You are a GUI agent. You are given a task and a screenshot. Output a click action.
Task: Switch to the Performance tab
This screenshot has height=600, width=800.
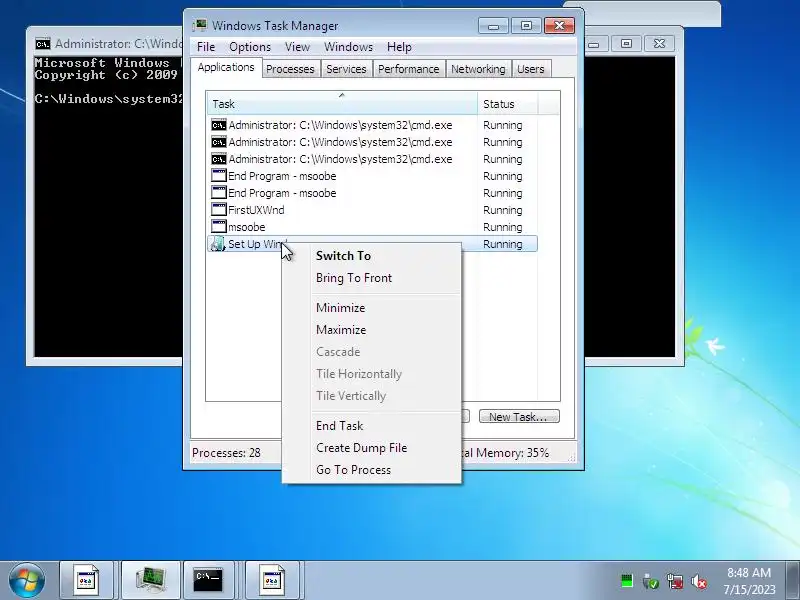(x=408, y=69)
